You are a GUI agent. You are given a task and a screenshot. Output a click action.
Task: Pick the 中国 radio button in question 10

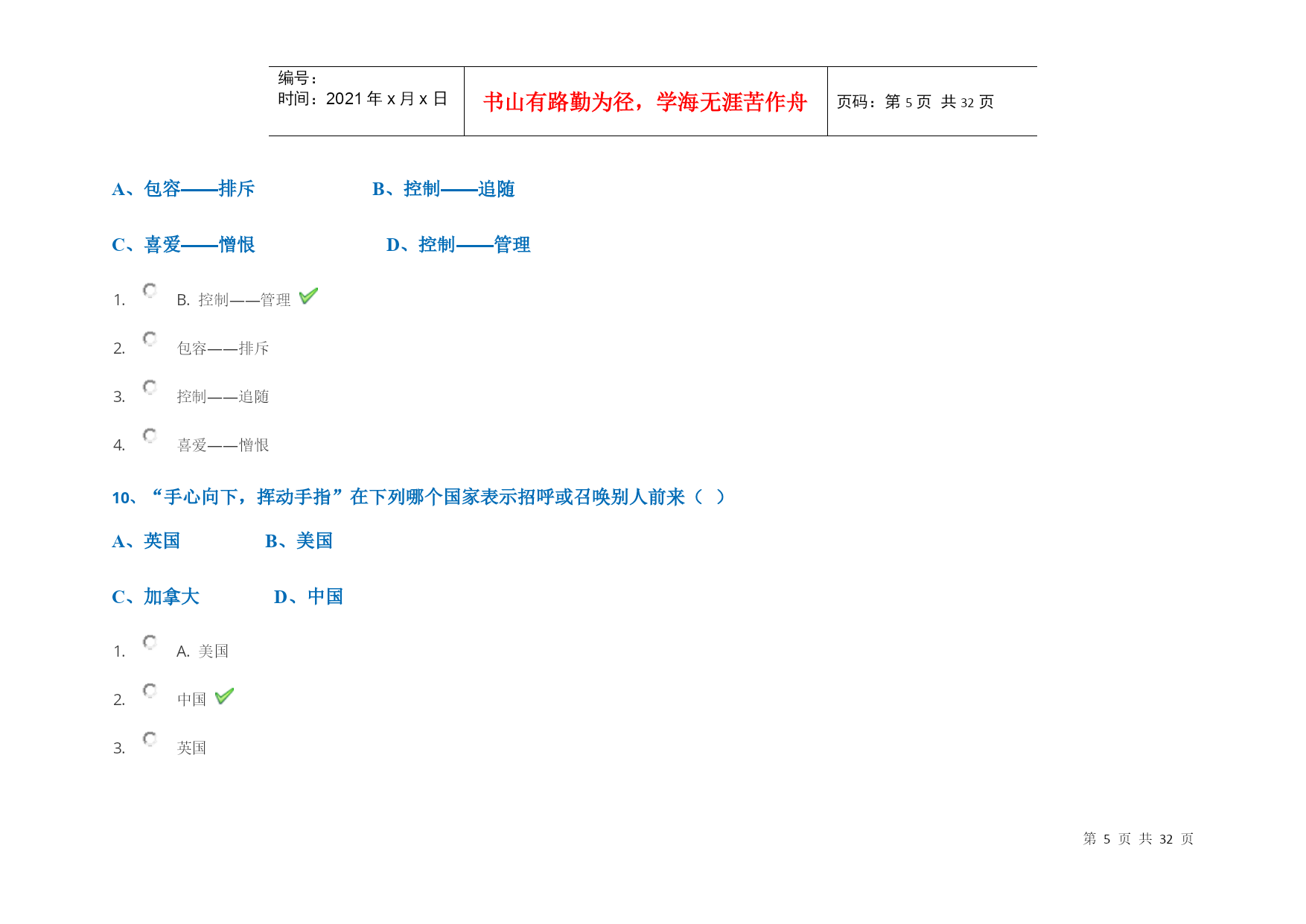pyautogui.click(x=150, y=690)
